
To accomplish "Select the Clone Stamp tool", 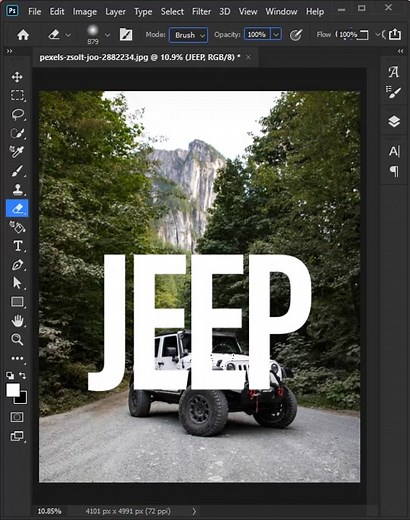I will [x=17, y=190].
